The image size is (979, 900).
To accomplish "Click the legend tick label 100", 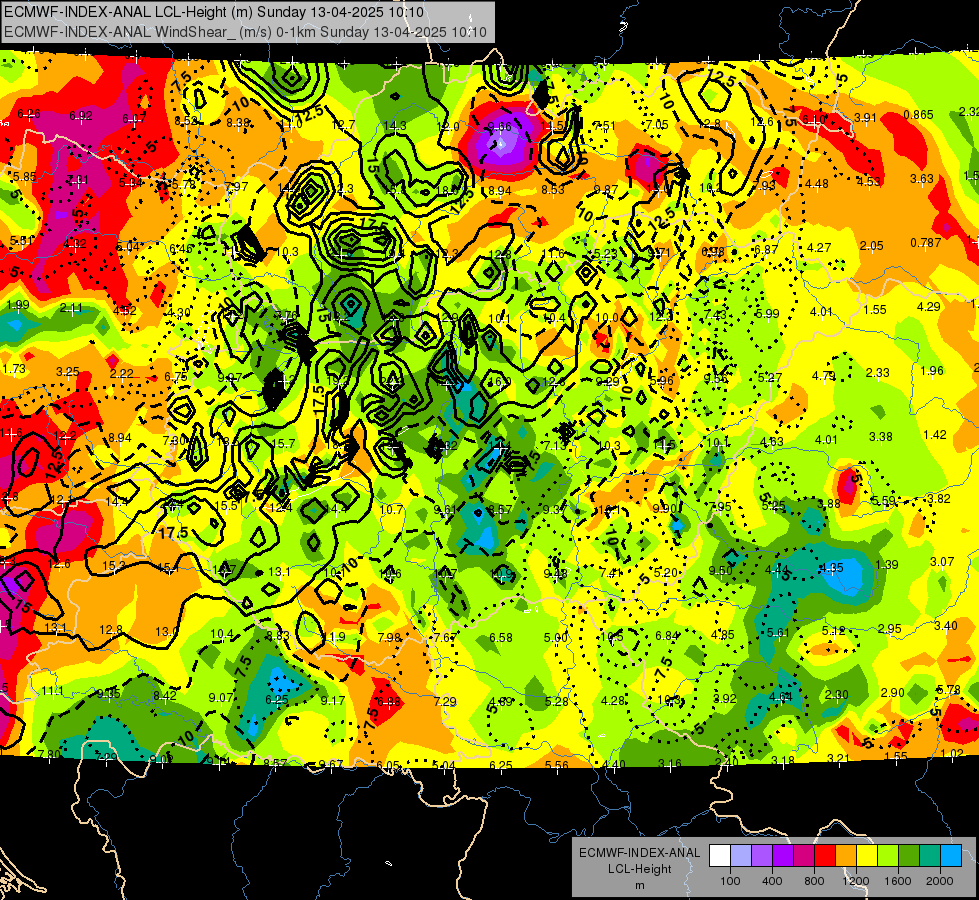I will click(730, 881).
